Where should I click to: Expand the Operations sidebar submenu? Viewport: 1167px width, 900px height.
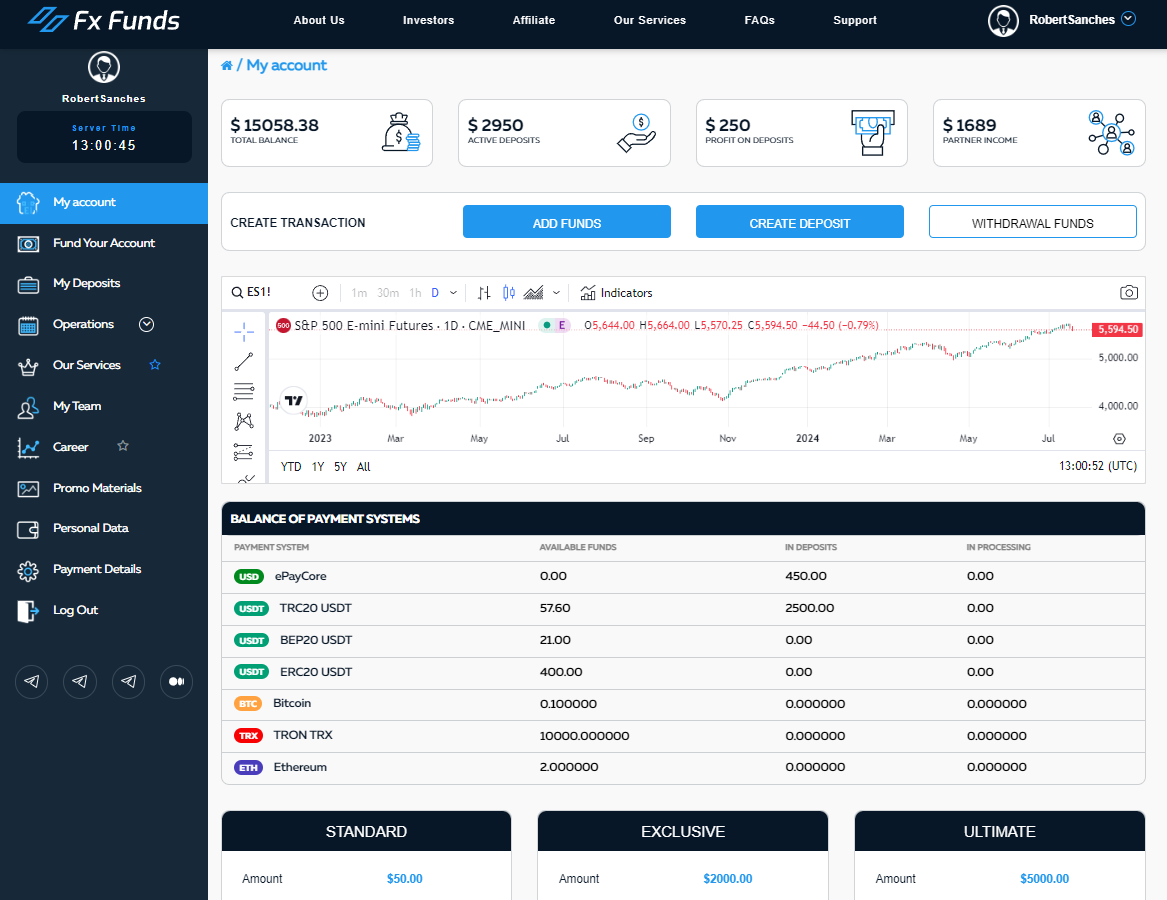147,324
